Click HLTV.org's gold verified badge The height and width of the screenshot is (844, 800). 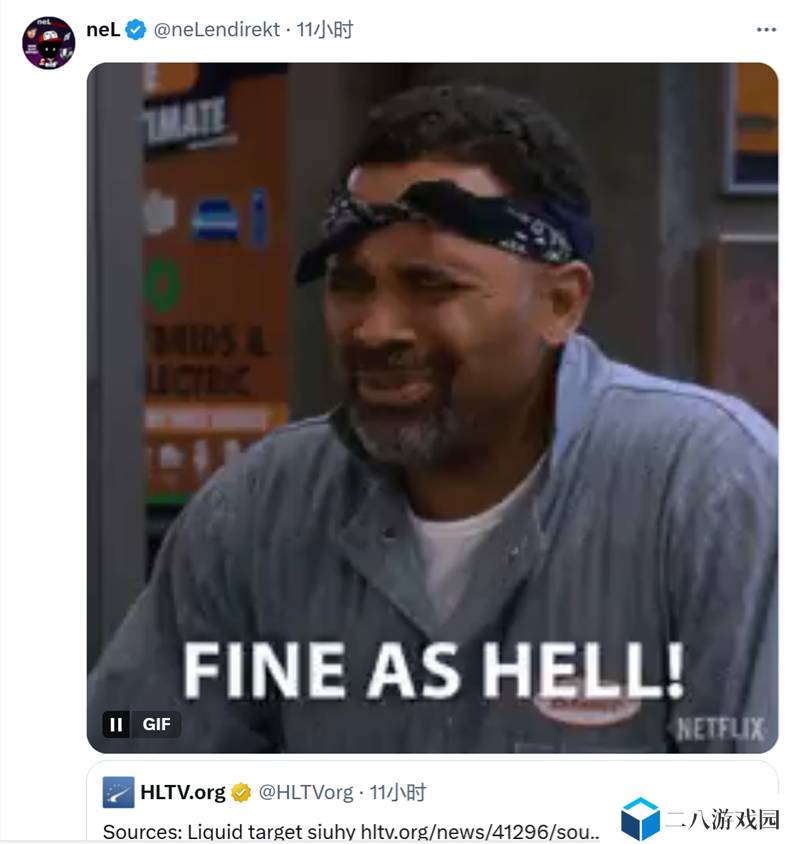(x=241, y=792)
